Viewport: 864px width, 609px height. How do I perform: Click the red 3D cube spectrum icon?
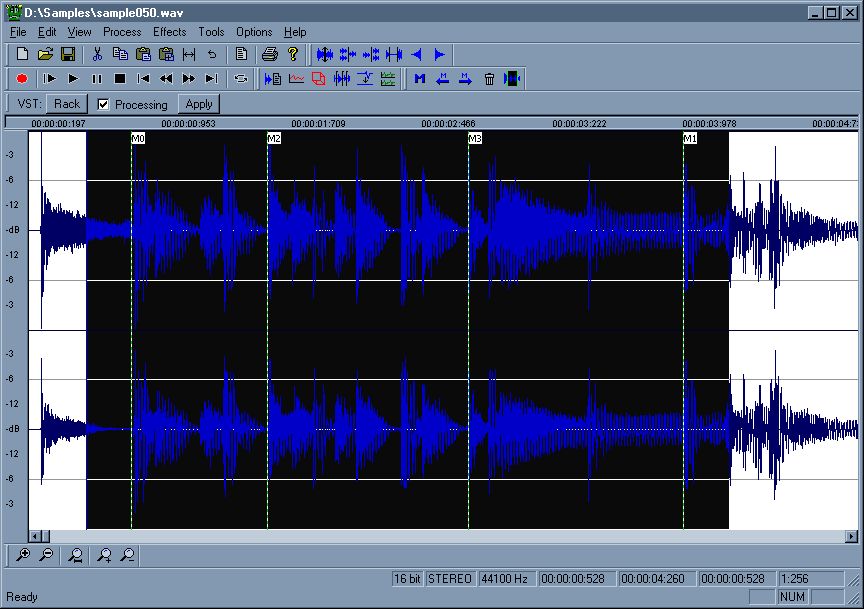[x=318, y=79]
